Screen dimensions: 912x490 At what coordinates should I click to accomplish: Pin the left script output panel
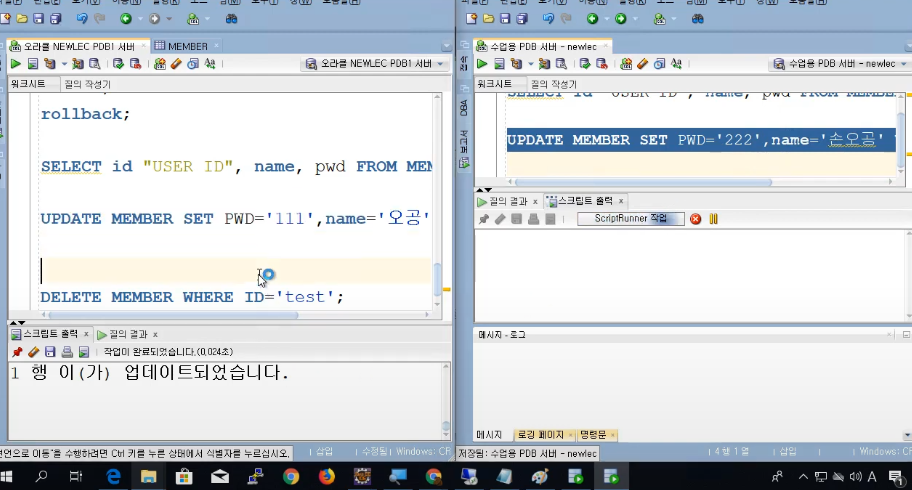pyautogui.click(x=17, y=351)
